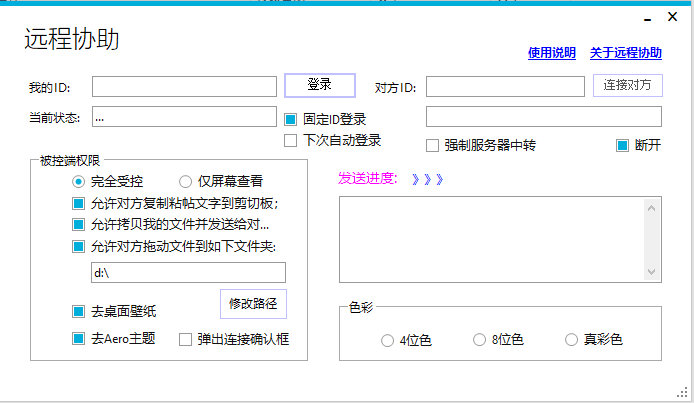Minimize the 远程协助 window
694x403 pixels.
[648, 20]
